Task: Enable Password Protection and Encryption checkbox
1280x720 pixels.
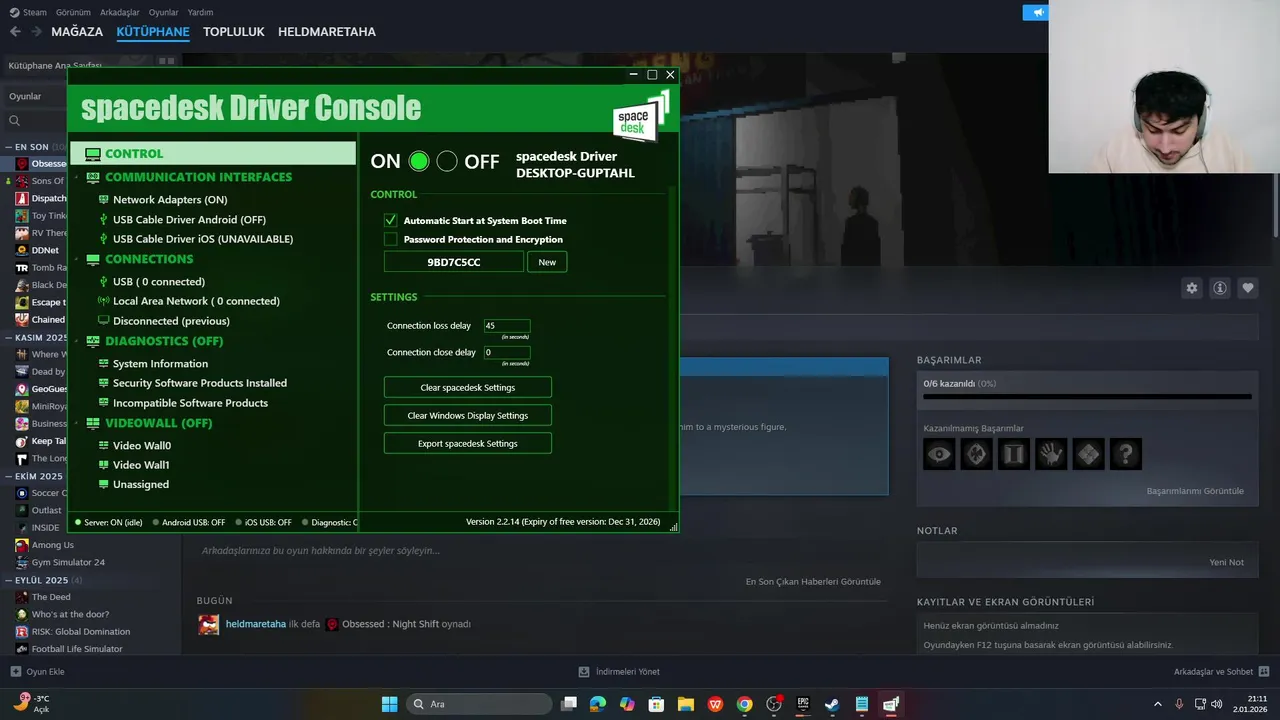Action: pos(391,239)
